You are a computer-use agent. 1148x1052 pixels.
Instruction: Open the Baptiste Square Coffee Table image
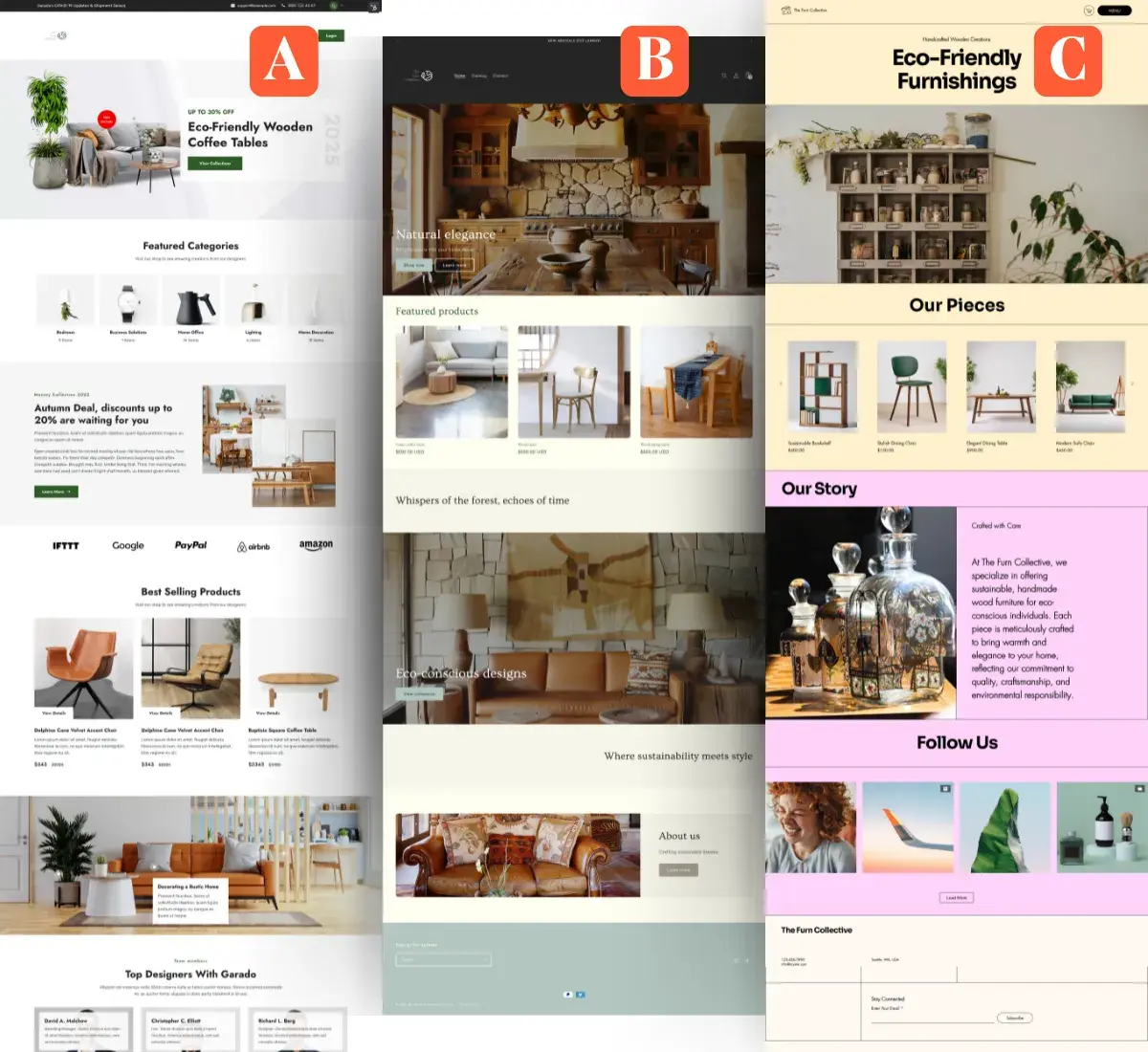(298, 668)
